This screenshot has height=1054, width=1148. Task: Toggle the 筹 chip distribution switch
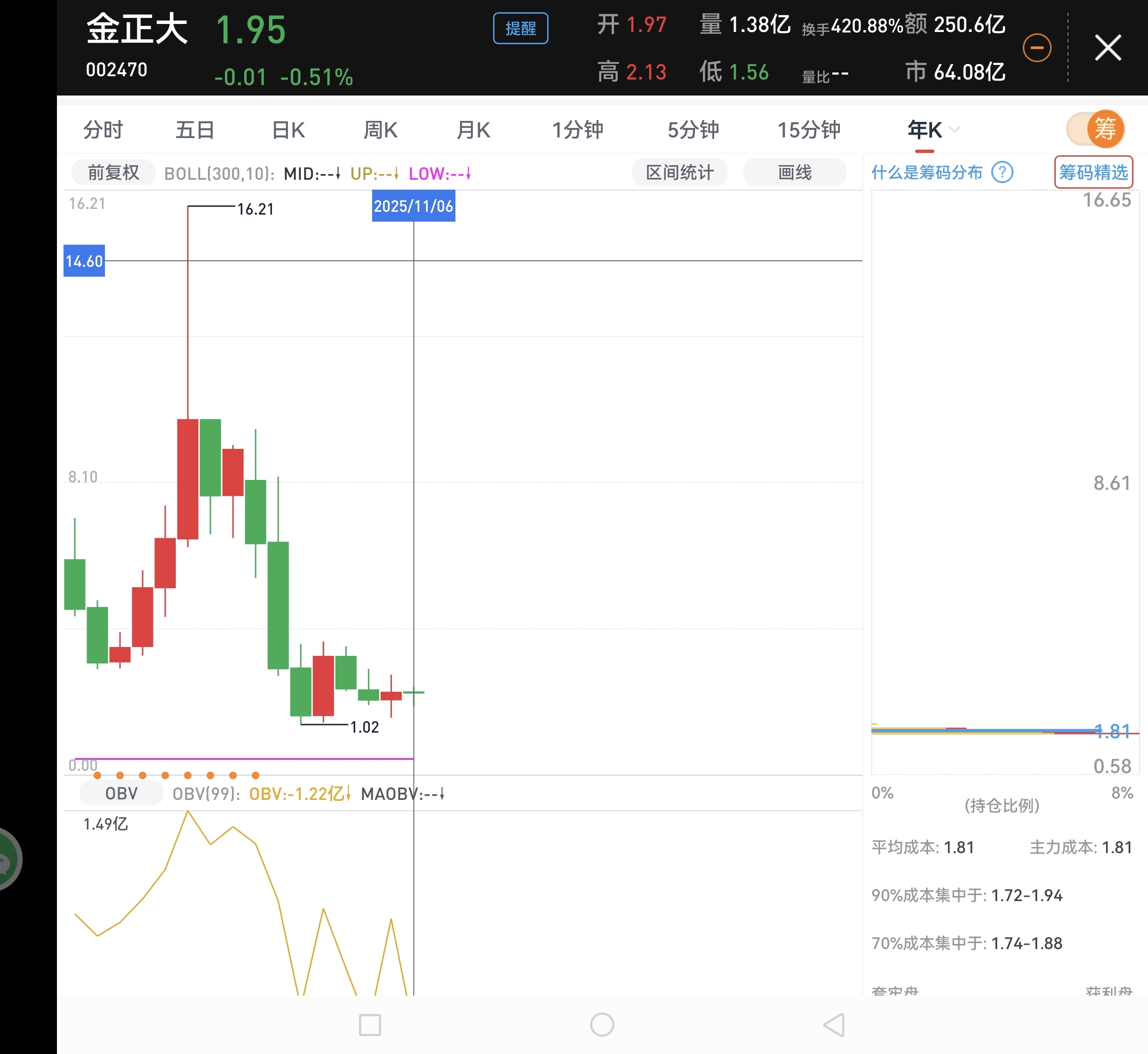pos(1095,129)
